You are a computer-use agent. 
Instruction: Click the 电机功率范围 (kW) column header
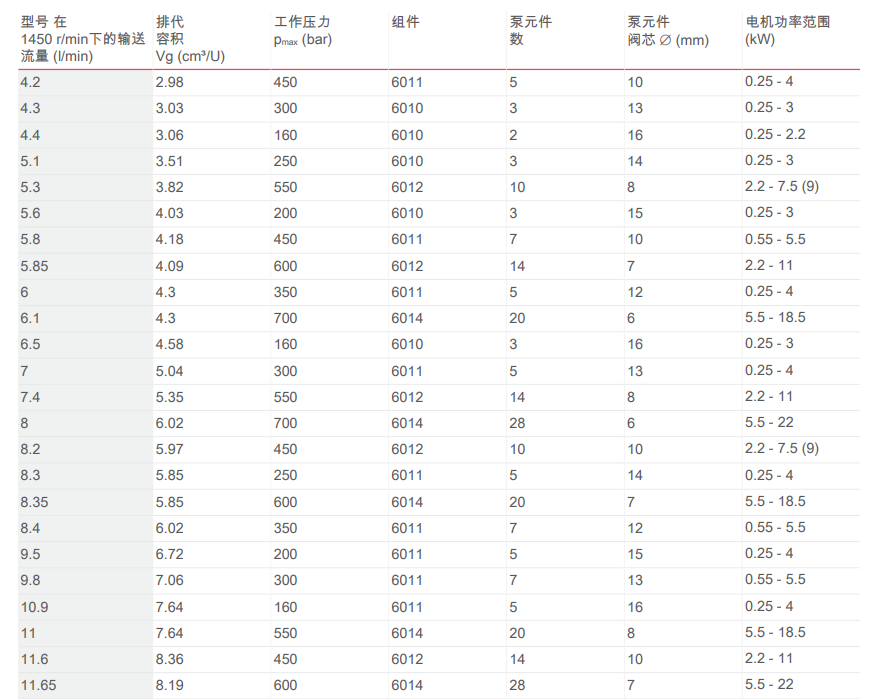pos(788,30)
